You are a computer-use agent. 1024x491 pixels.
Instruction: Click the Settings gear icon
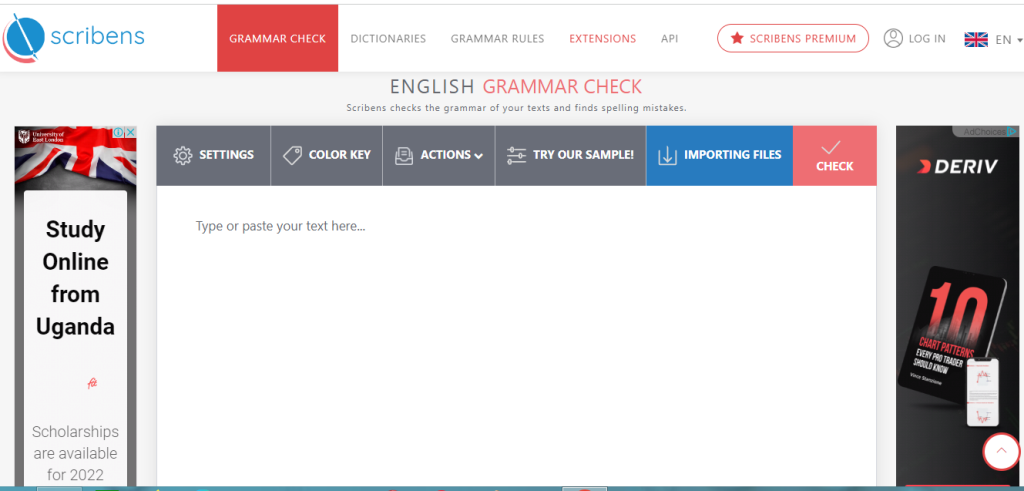(182, 155)
